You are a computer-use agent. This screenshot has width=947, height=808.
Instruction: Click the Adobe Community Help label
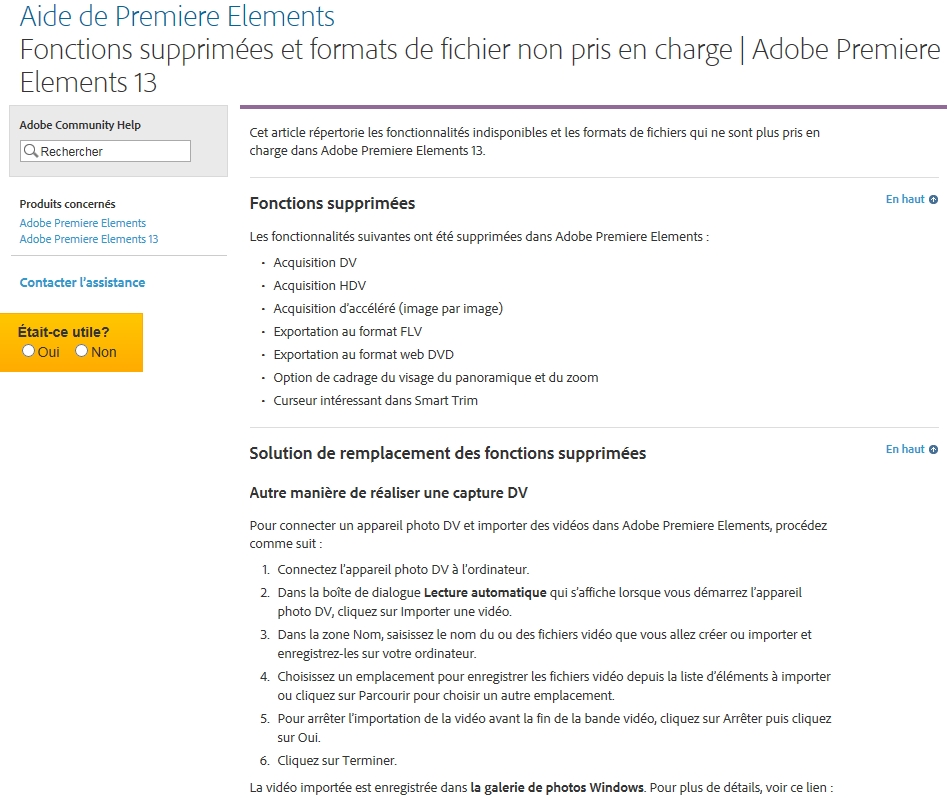[x=80, y=125]
